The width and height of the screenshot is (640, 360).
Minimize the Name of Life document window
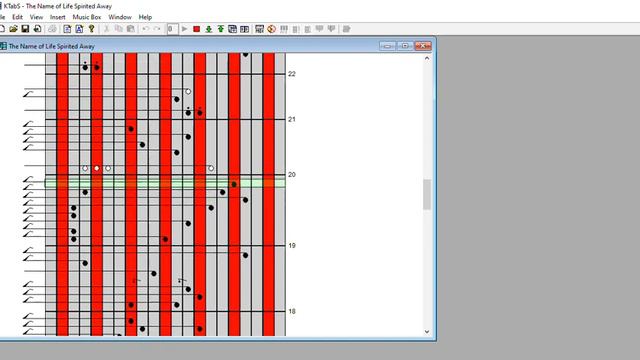(387, 46)
